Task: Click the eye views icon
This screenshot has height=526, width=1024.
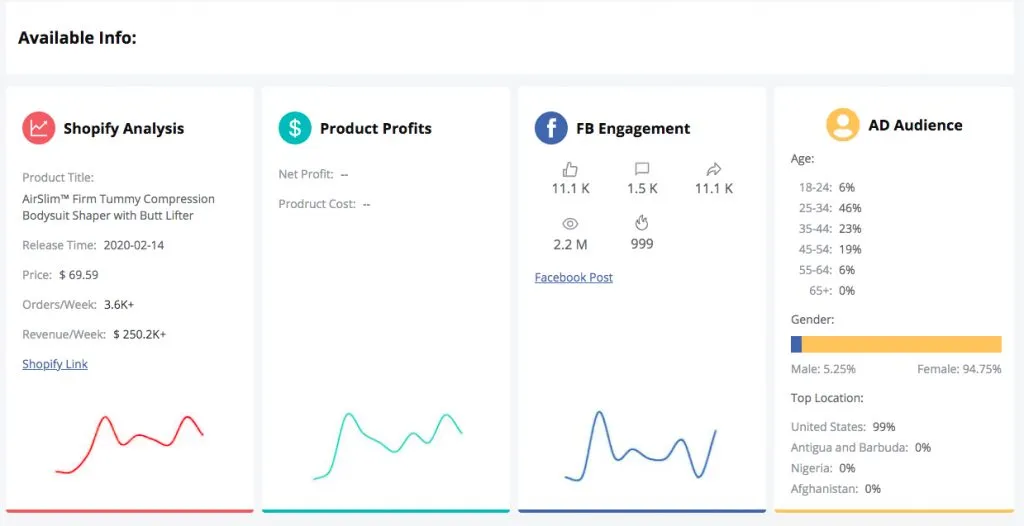Action: (x=571, y=224)
